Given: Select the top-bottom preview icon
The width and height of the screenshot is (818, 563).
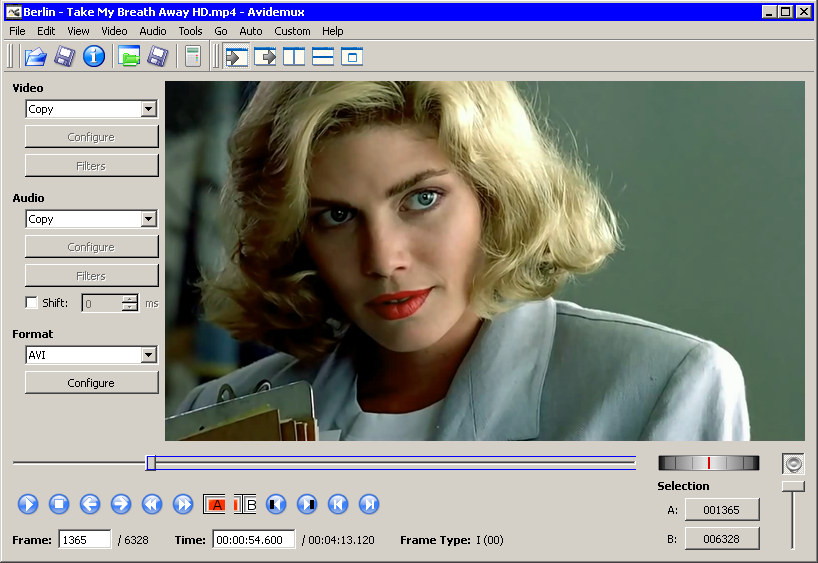Looking at the screenshot, I should click(x=323, y=56).
